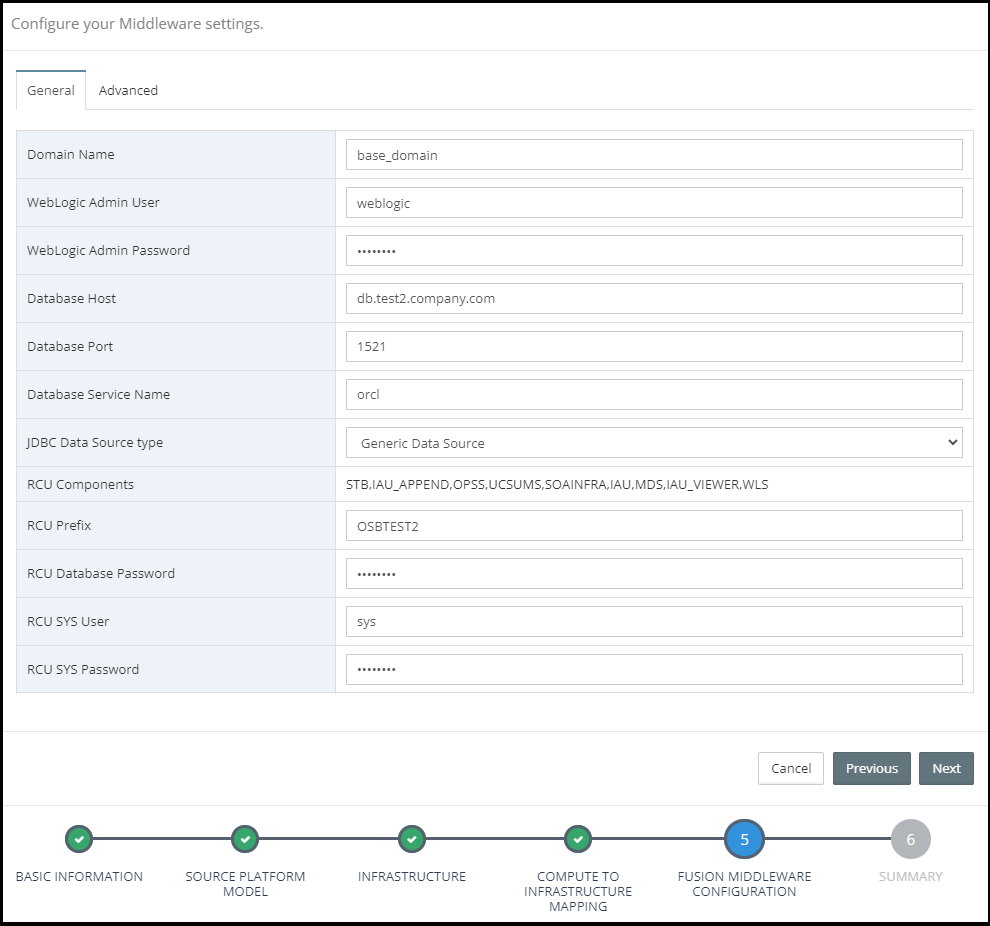
Task: Select the General tab
Action: point(51,90)
